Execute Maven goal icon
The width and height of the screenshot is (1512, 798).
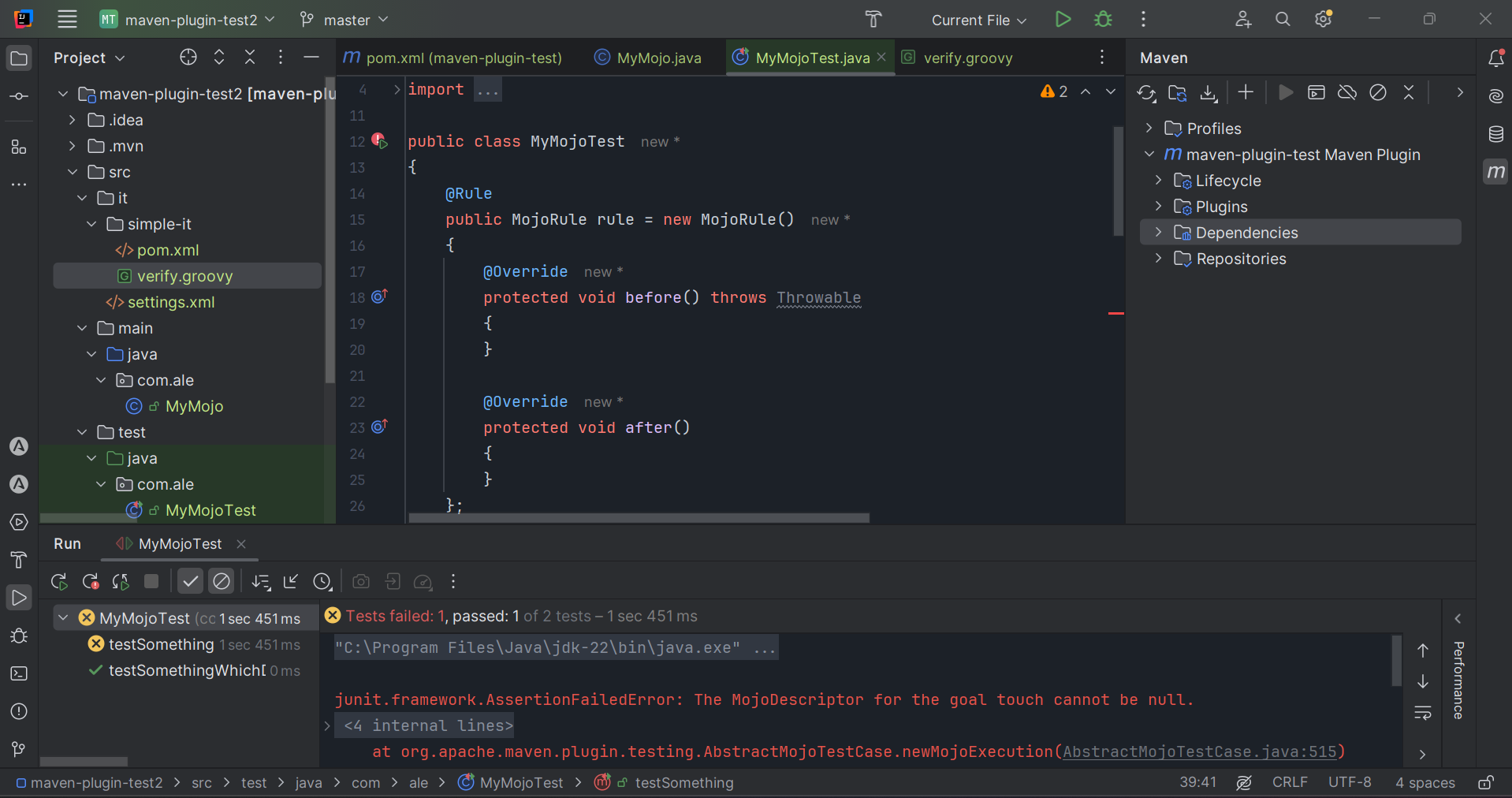[1316, 93]
